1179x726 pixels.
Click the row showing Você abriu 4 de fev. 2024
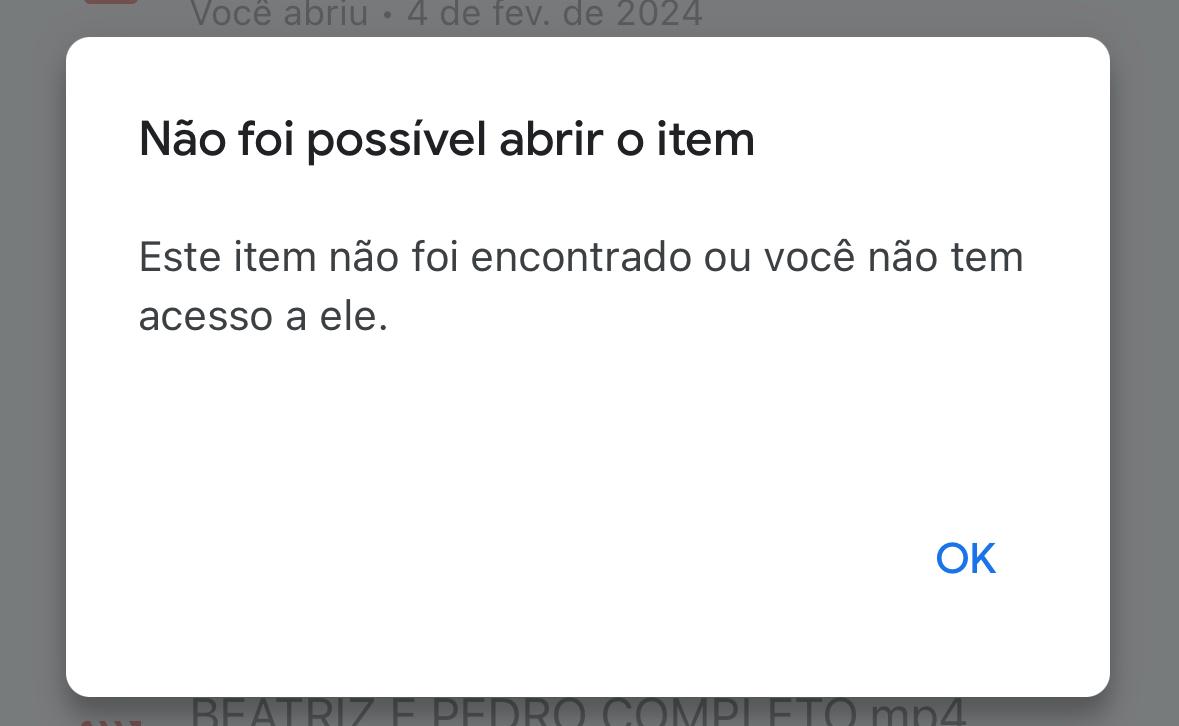click(x=446, y=14)
